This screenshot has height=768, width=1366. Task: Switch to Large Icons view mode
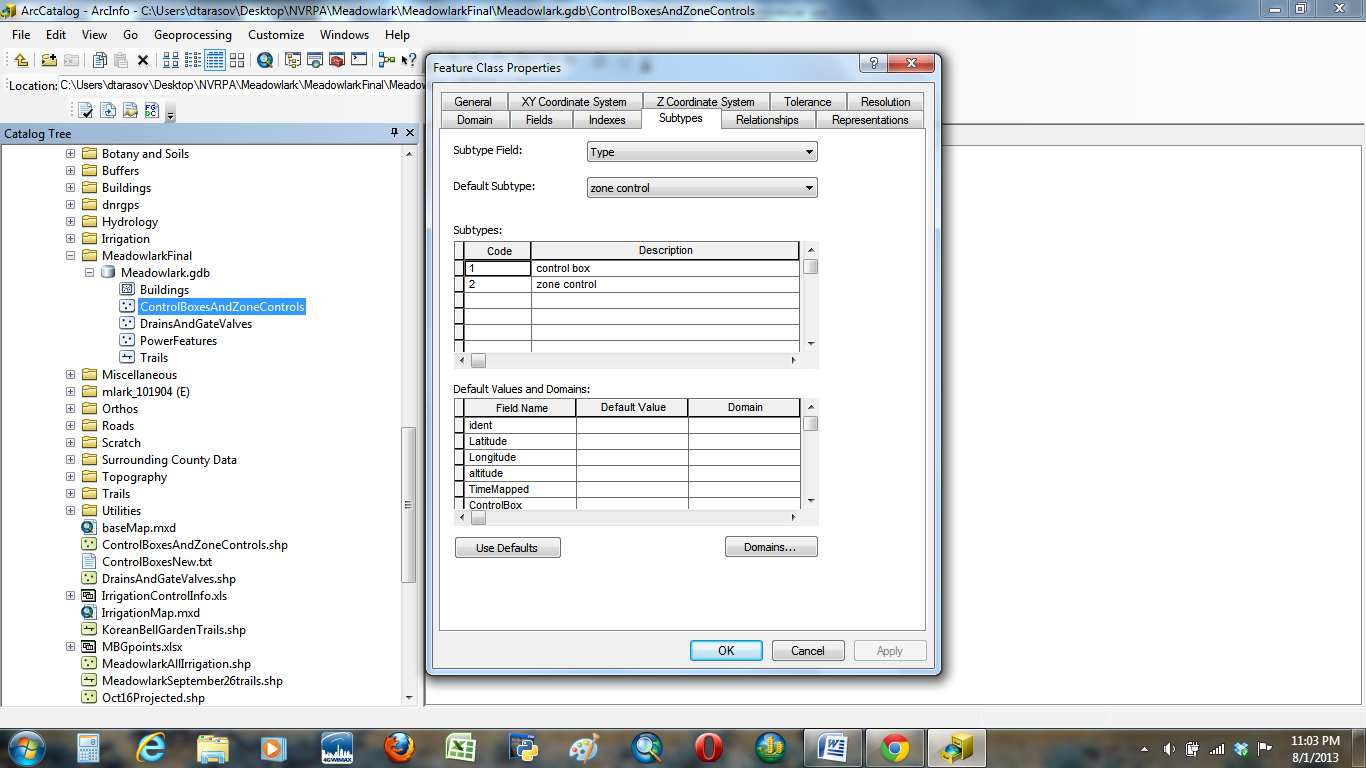tap(170, 60)
